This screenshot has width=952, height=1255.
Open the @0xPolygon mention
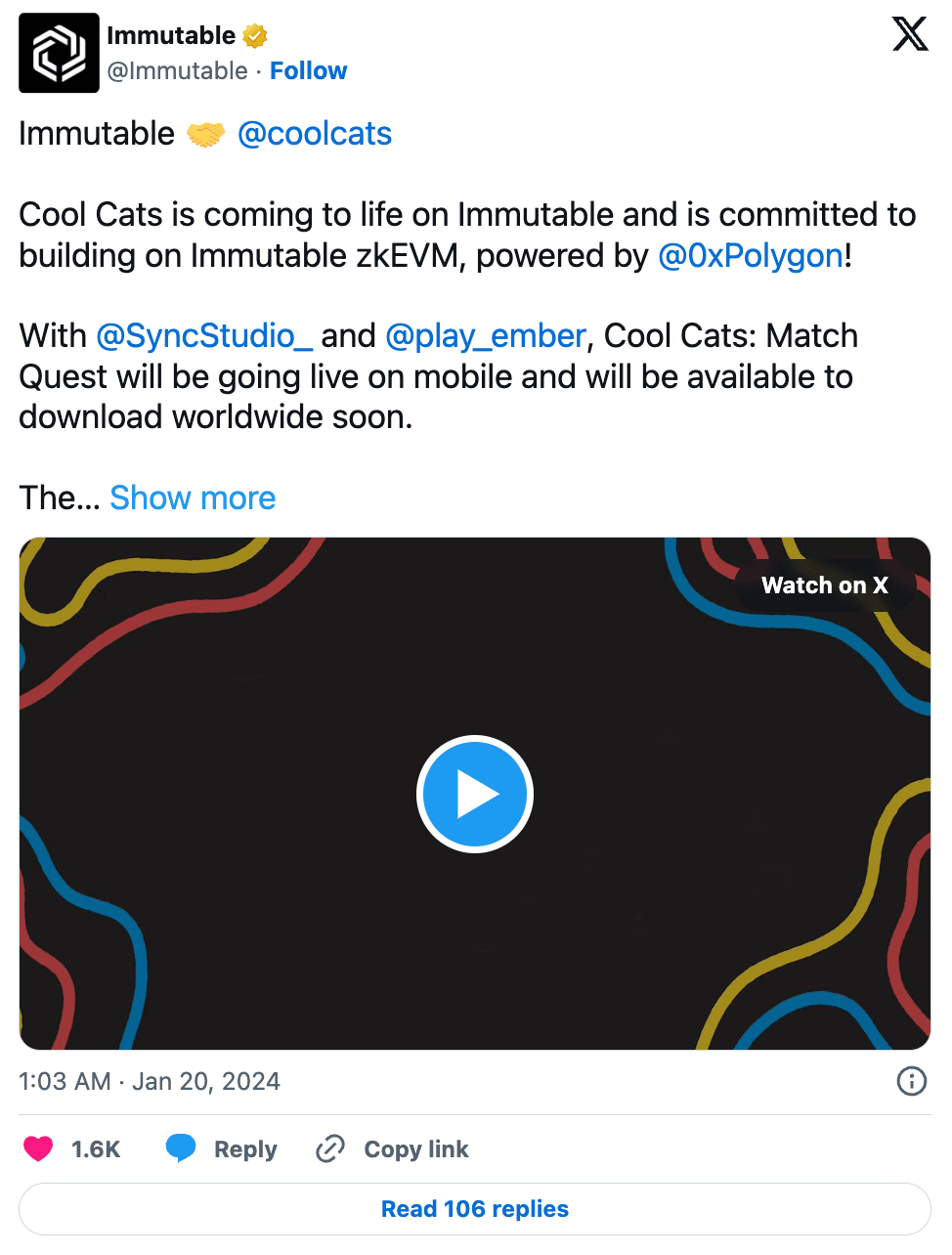click(x=751, y=255)
